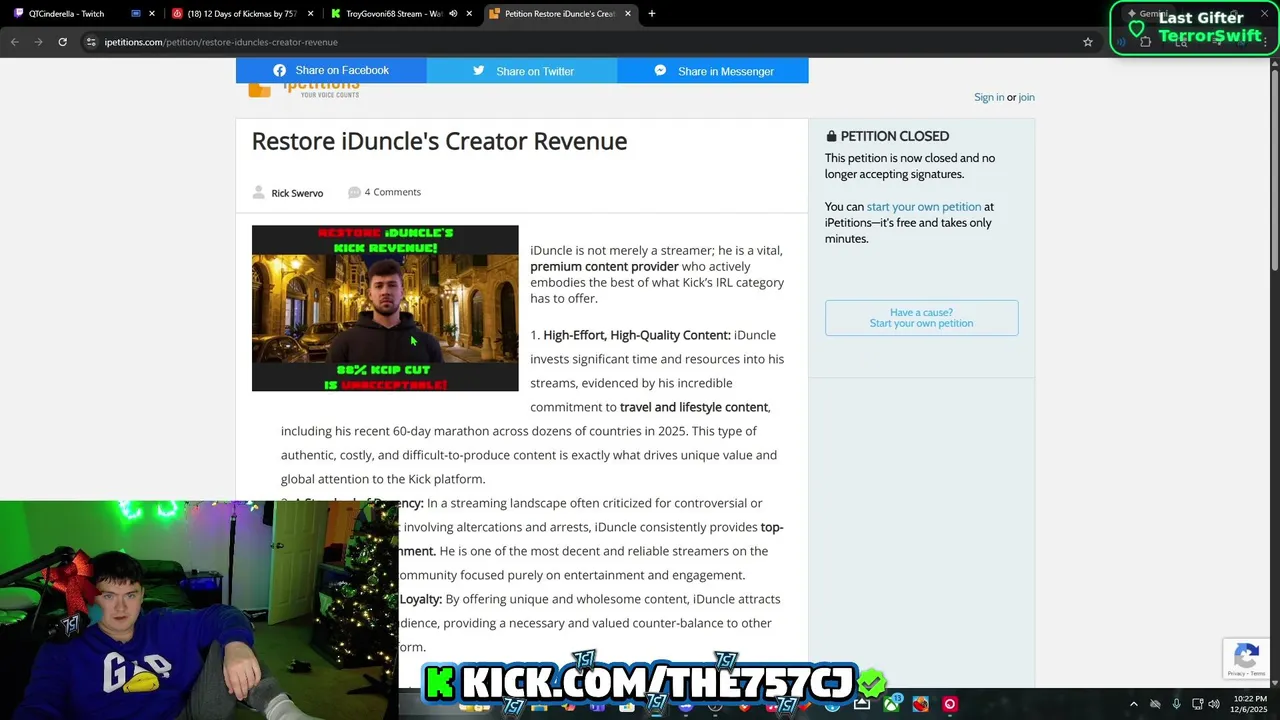Reload the ipetitions page
This screenshot has height=720, width=1280.
coord(62,42)
